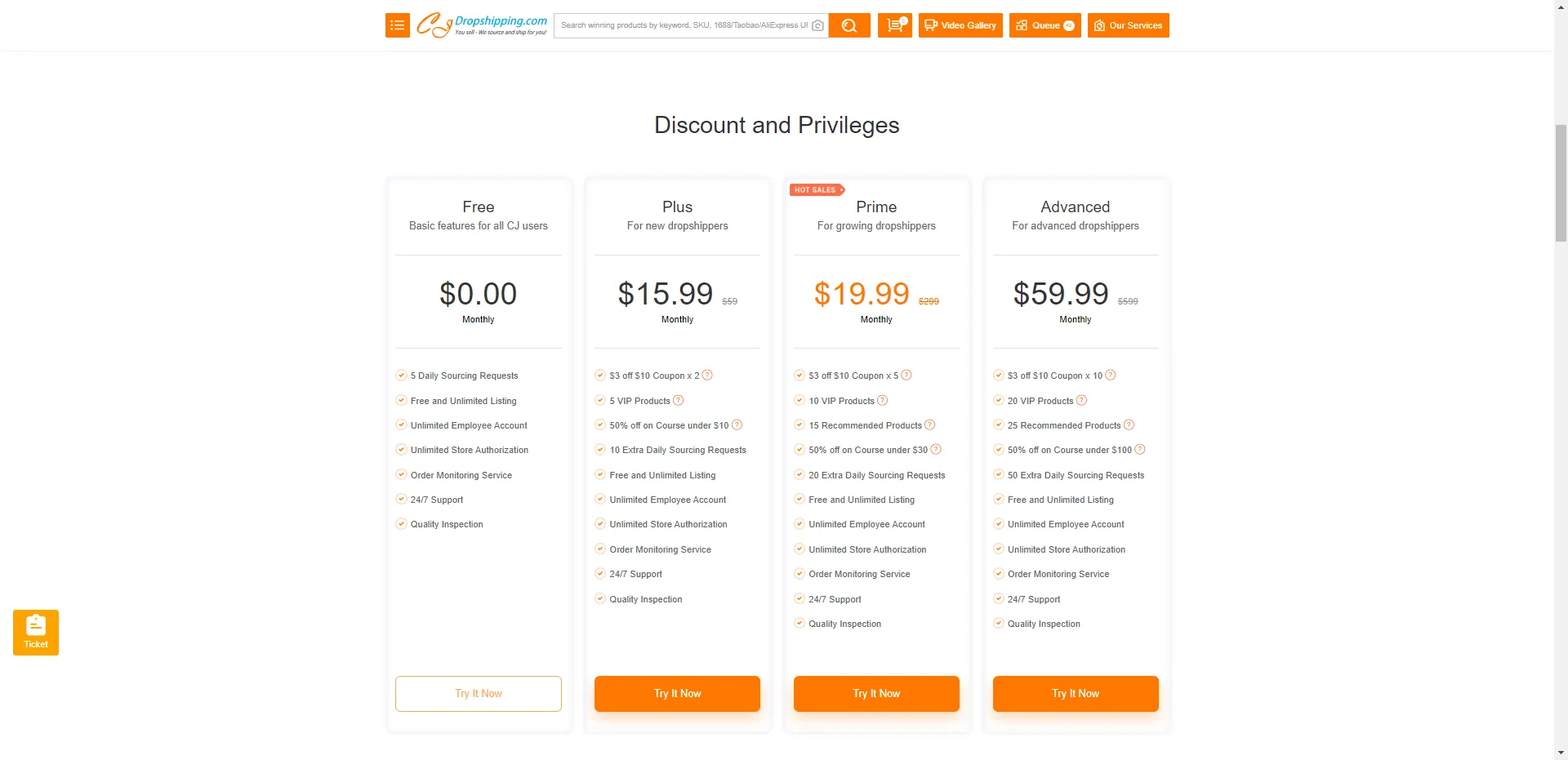Screen dimensions: 1568x760
Task: Click the CJ Dropshipping logo
Action: click(x=482, y=25)
